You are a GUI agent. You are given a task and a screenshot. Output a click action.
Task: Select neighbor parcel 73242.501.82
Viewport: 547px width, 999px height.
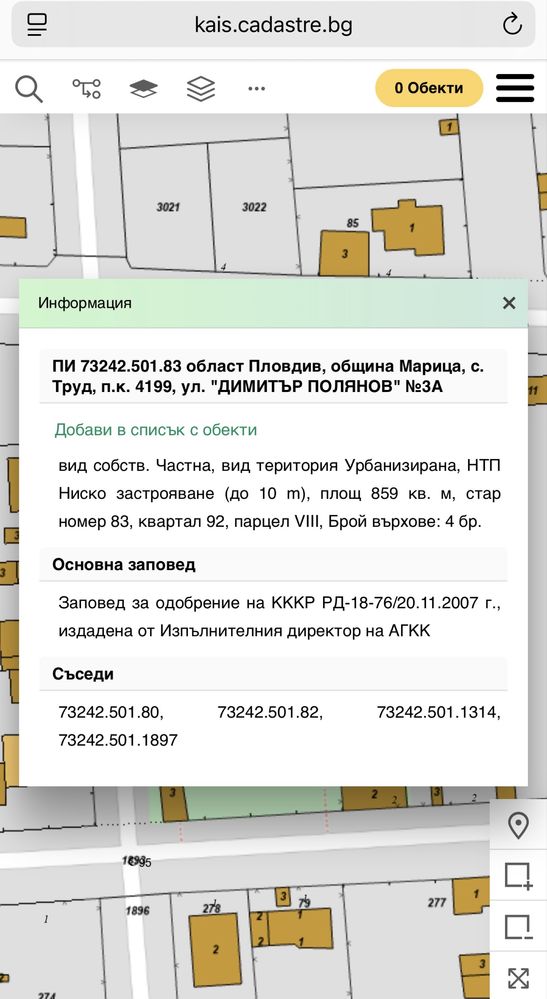(x=270, y=712)
